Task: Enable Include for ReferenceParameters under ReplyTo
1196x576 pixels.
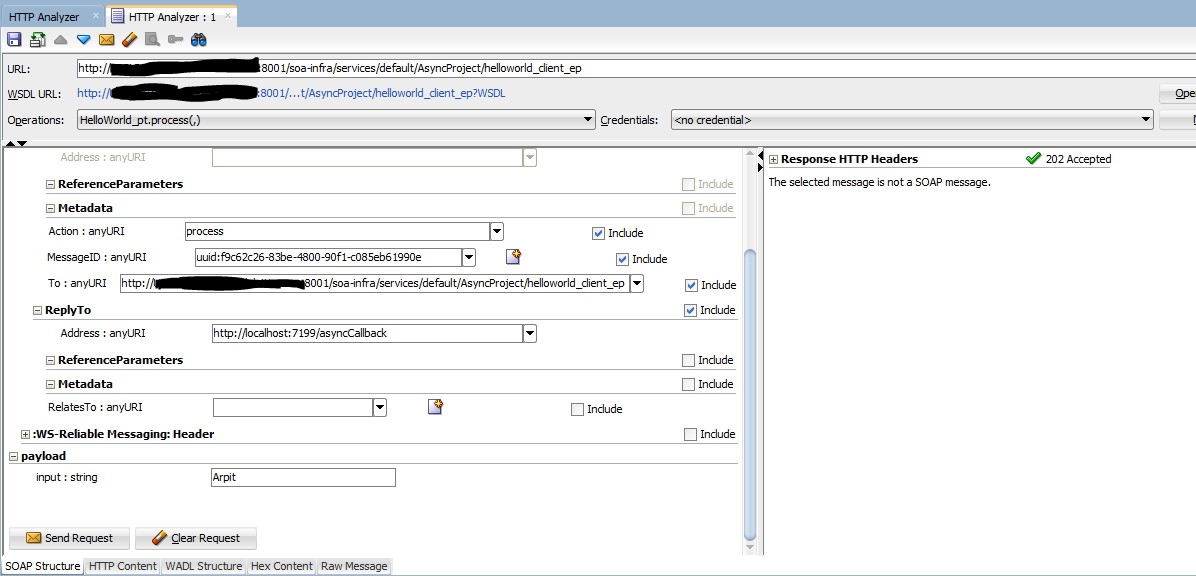Action: point(688,359)
